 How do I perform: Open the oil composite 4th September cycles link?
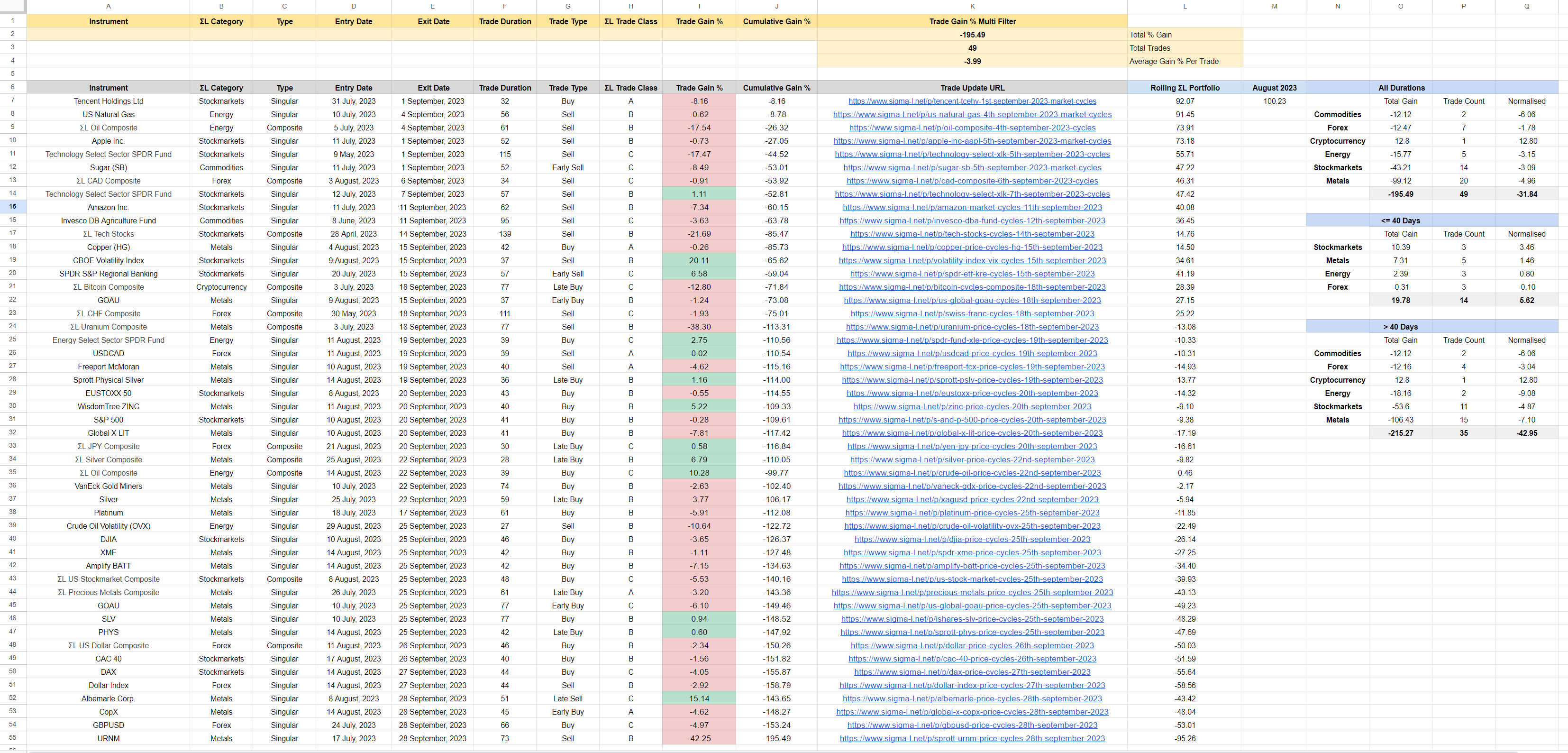point(972,128)
